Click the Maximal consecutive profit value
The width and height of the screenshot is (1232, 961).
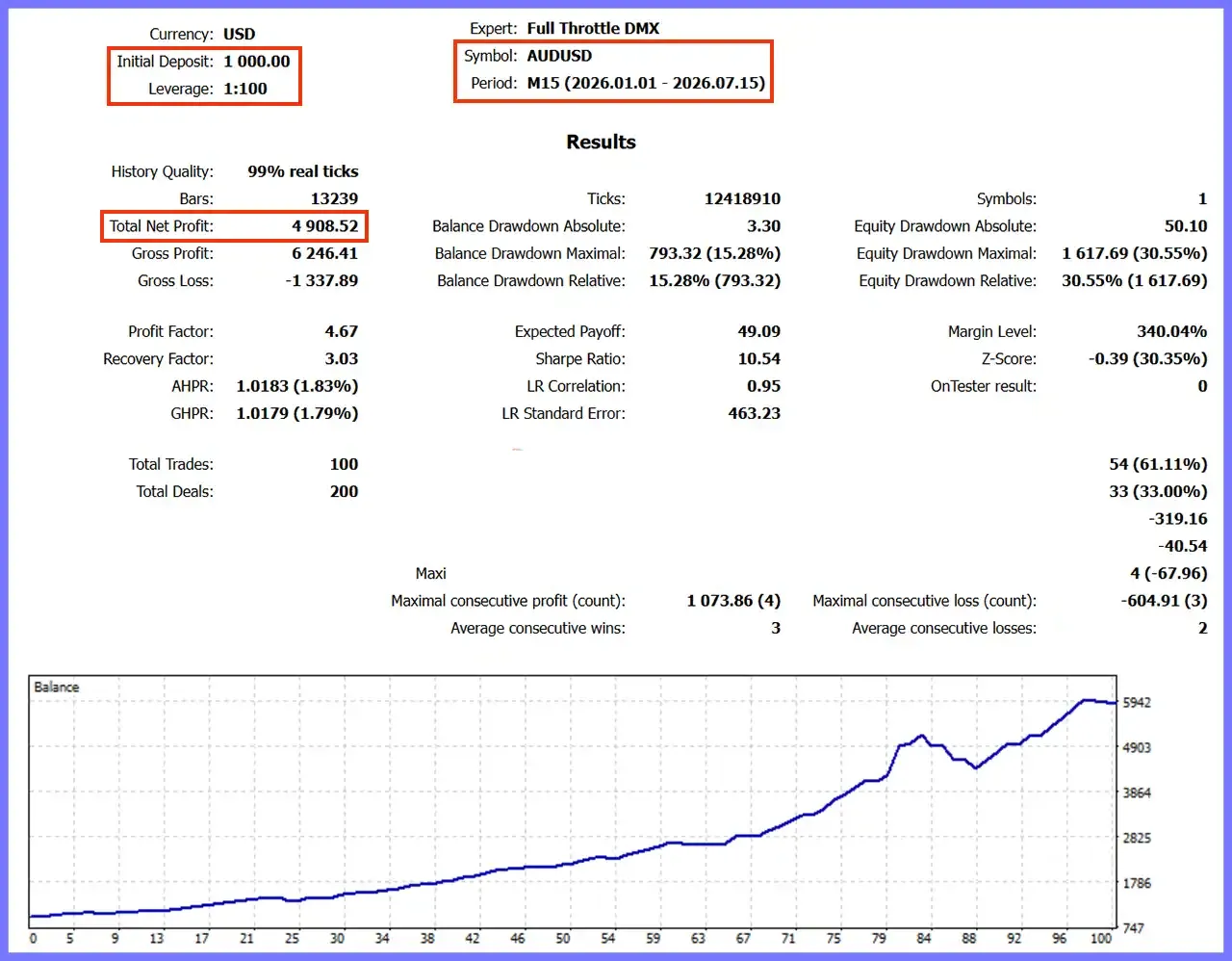click(733, 601)
